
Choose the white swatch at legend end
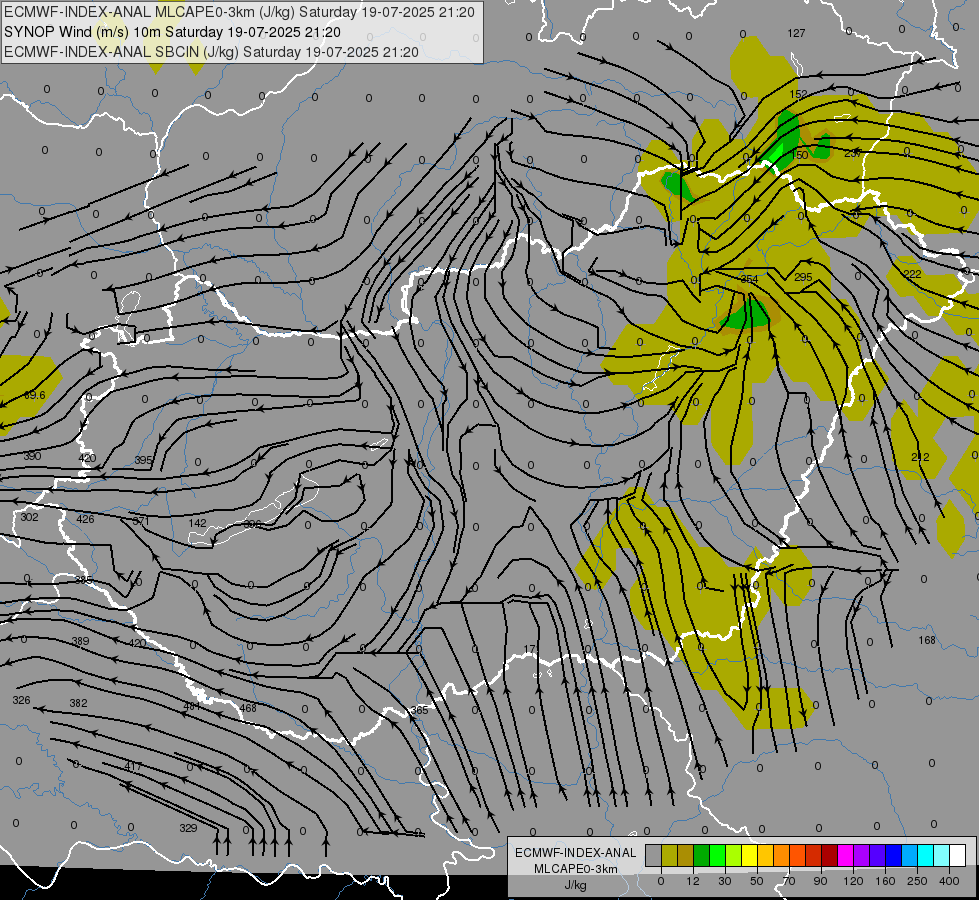958,855
